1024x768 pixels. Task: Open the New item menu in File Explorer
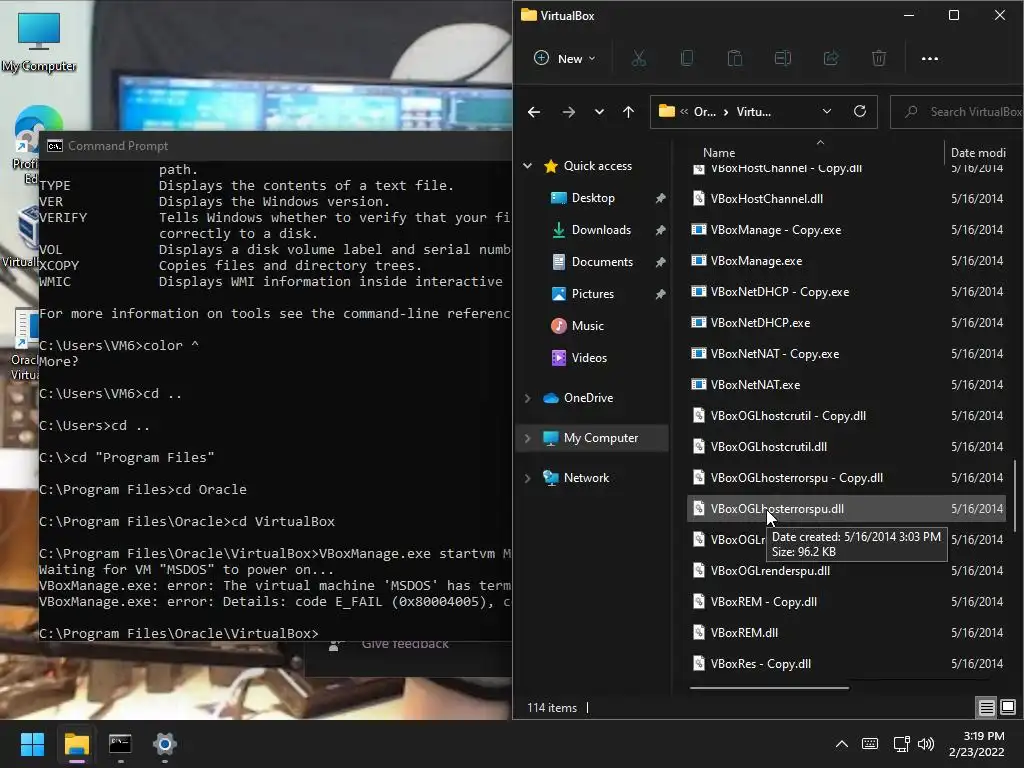tap(565, 59)
